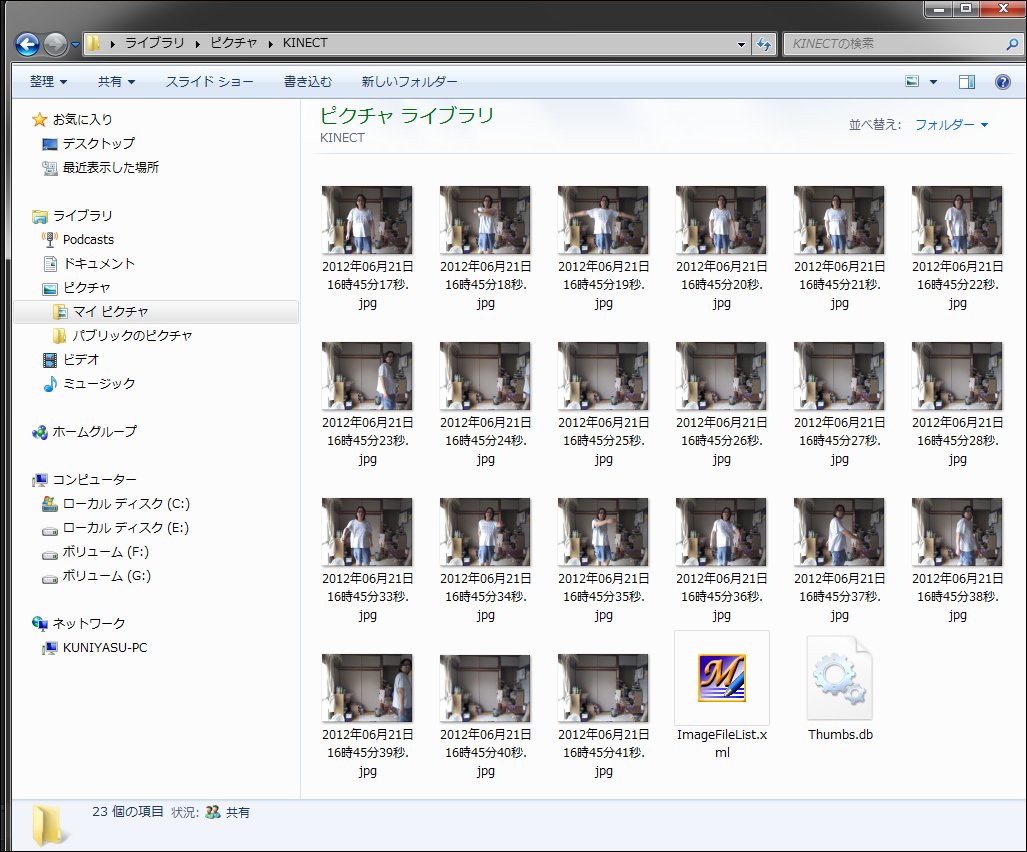The image size is (1027, 852).
Task: Select the 16時45分28秒.jpg thumbnail
Action: [x=956, y=376]
